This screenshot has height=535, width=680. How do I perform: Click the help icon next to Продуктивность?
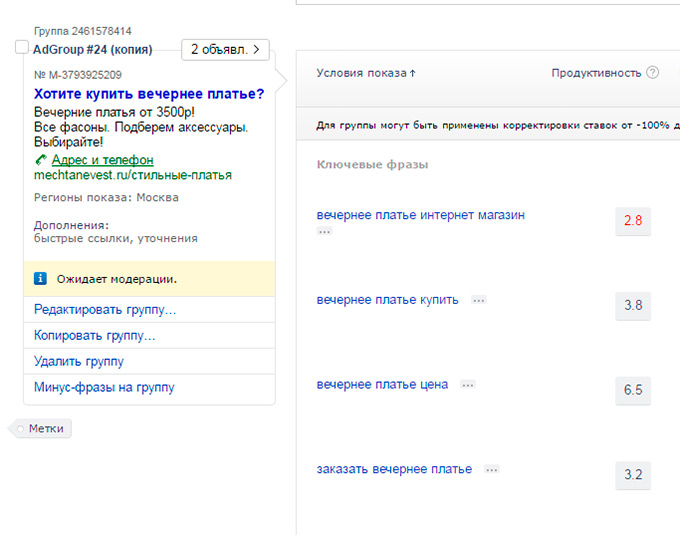coord(653,73)
